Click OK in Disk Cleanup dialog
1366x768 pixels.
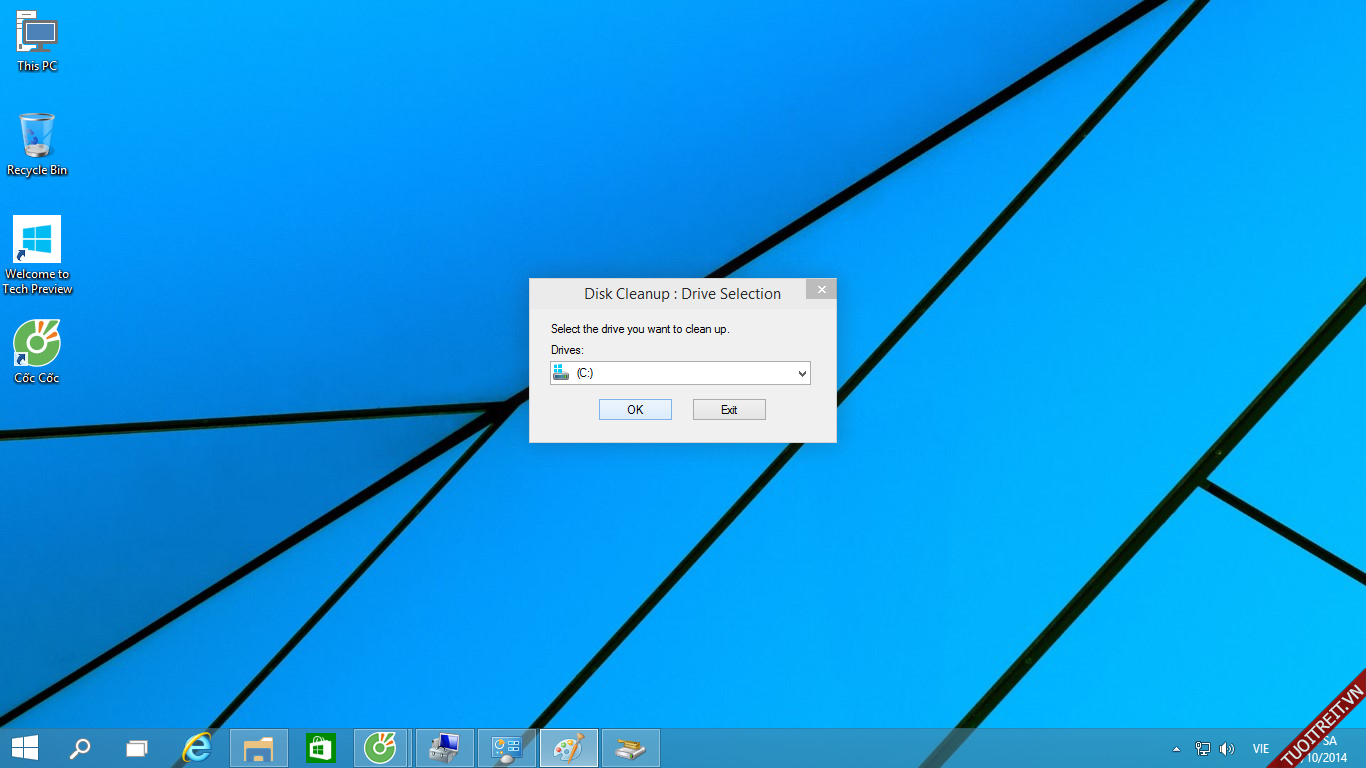click(635, 410)
